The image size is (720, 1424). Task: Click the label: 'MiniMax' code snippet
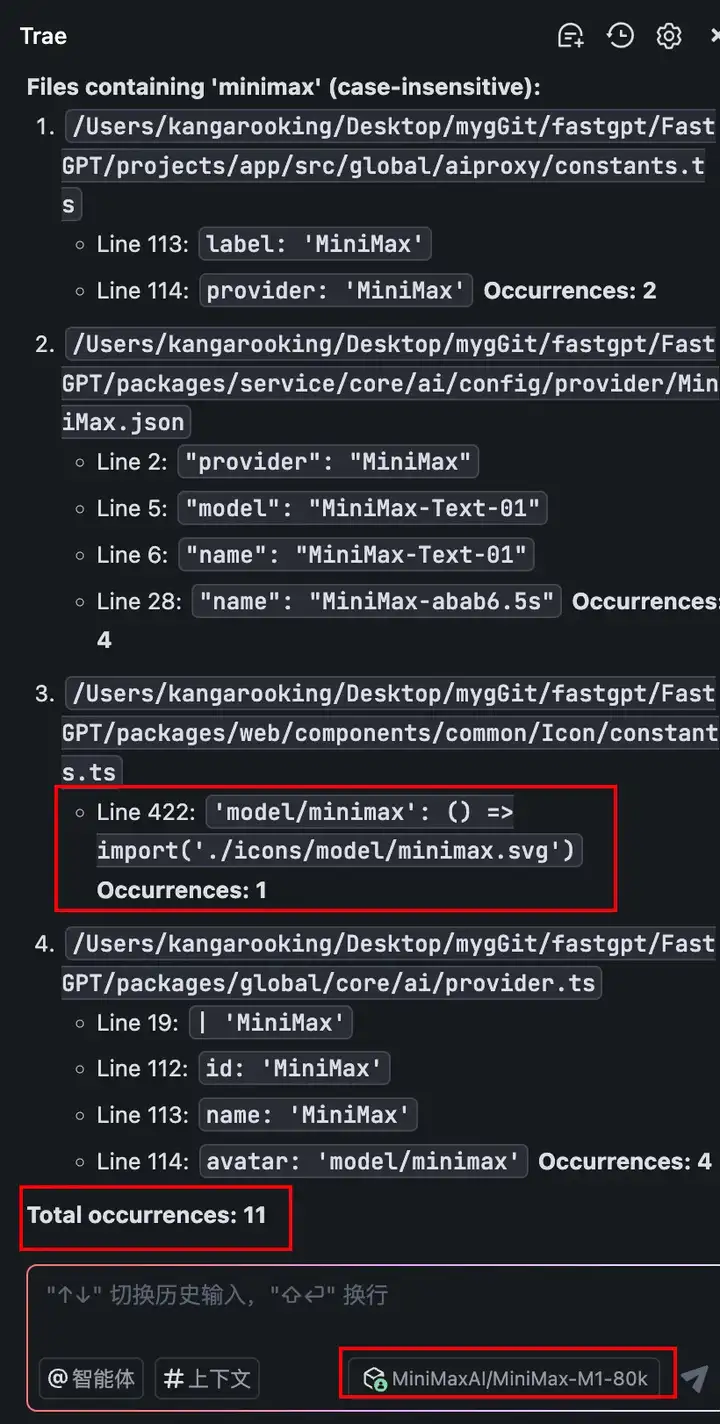click(317, 244)
